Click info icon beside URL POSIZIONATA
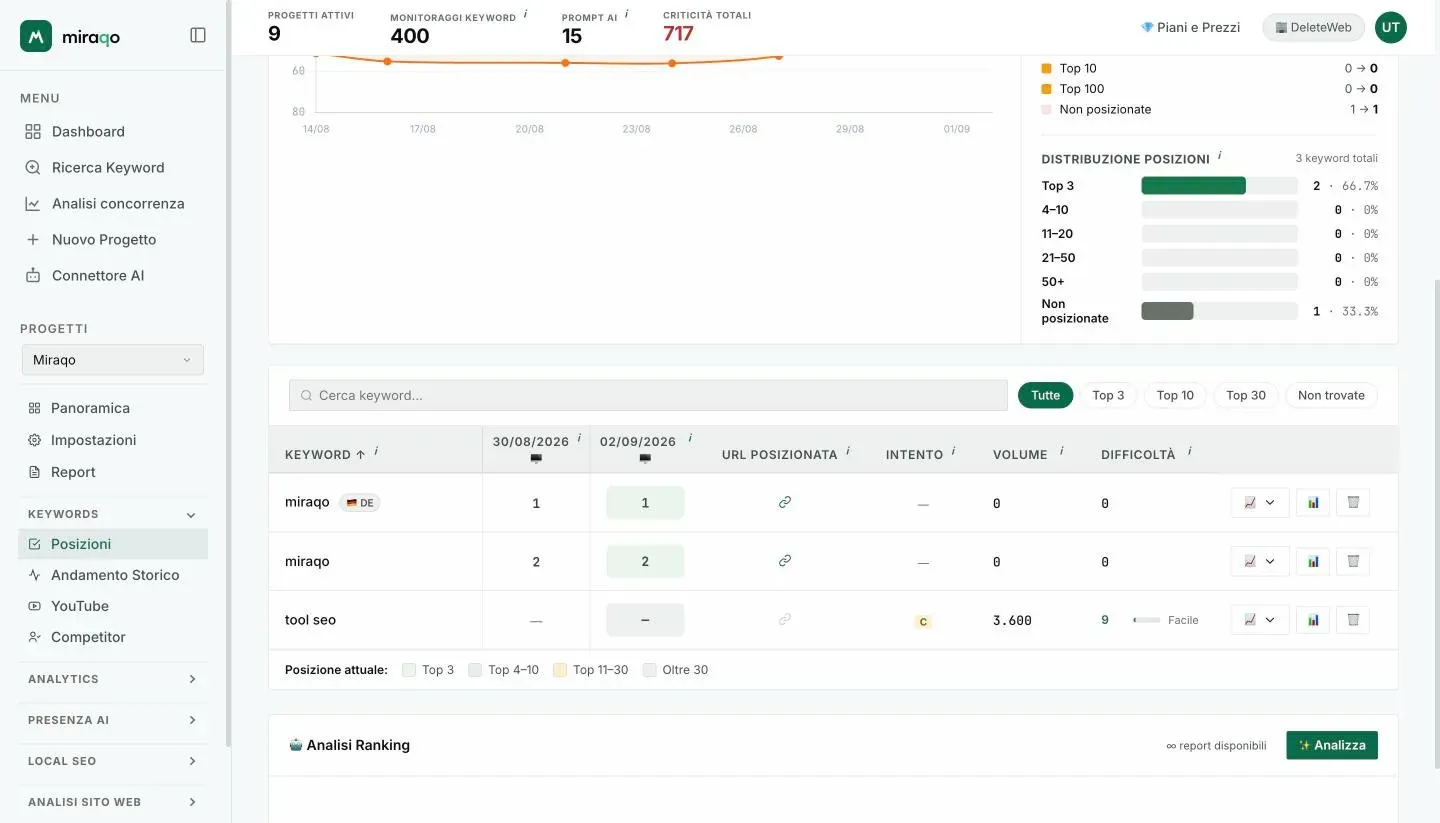 pos(848,451)
